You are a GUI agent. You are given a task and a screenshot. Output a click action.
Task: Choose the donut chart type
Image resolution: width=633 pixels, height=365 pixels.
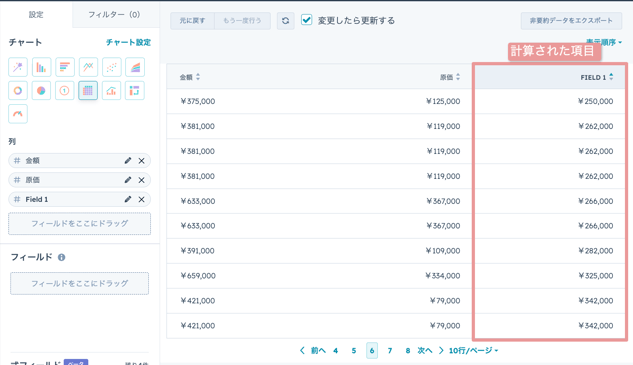[18, 90]
